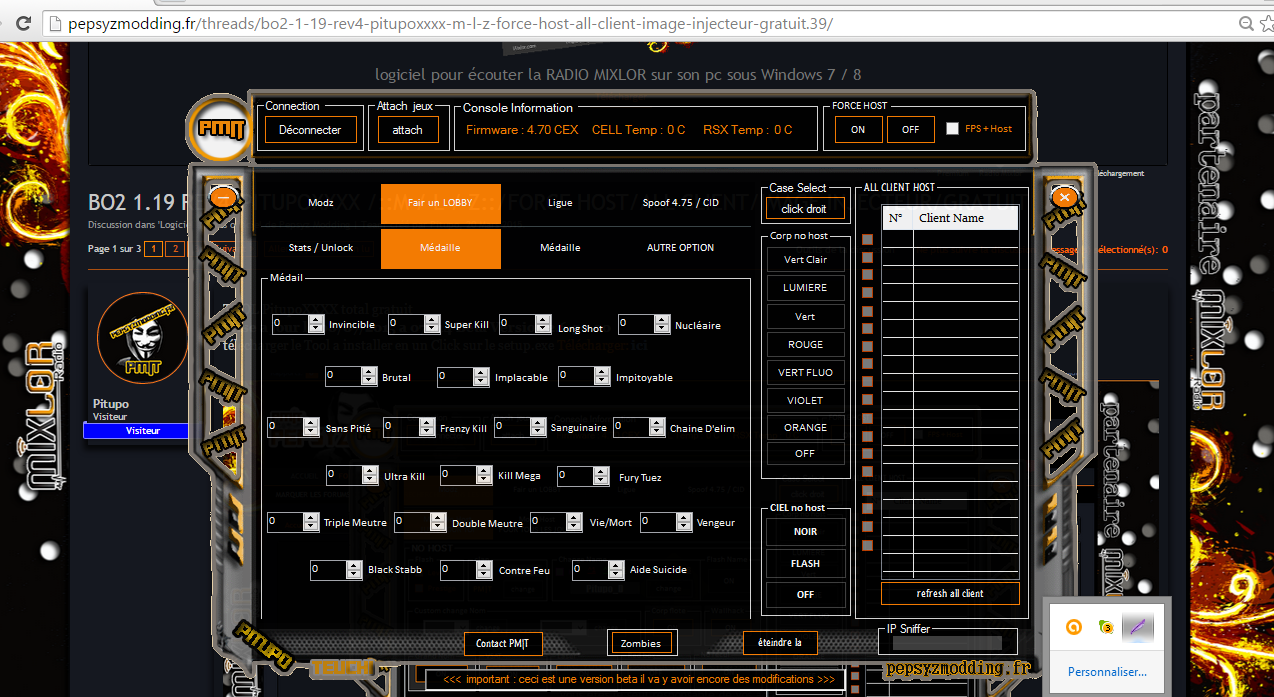Image resolution: width=1274 pixels, height=697 pixels.
Task: Click the attach button under Attach jeux
Action: click(x=408, y=130)
